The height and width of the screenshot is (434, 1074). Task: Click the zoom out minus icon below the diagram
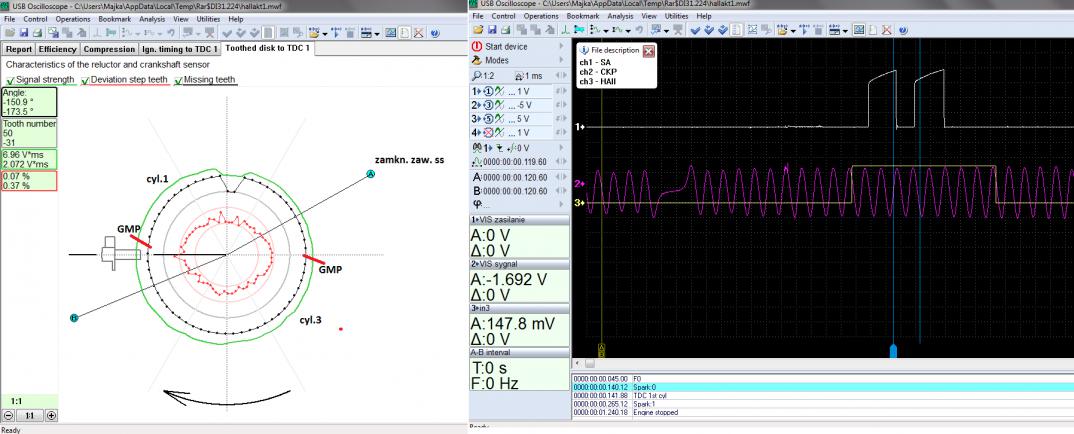9,415
